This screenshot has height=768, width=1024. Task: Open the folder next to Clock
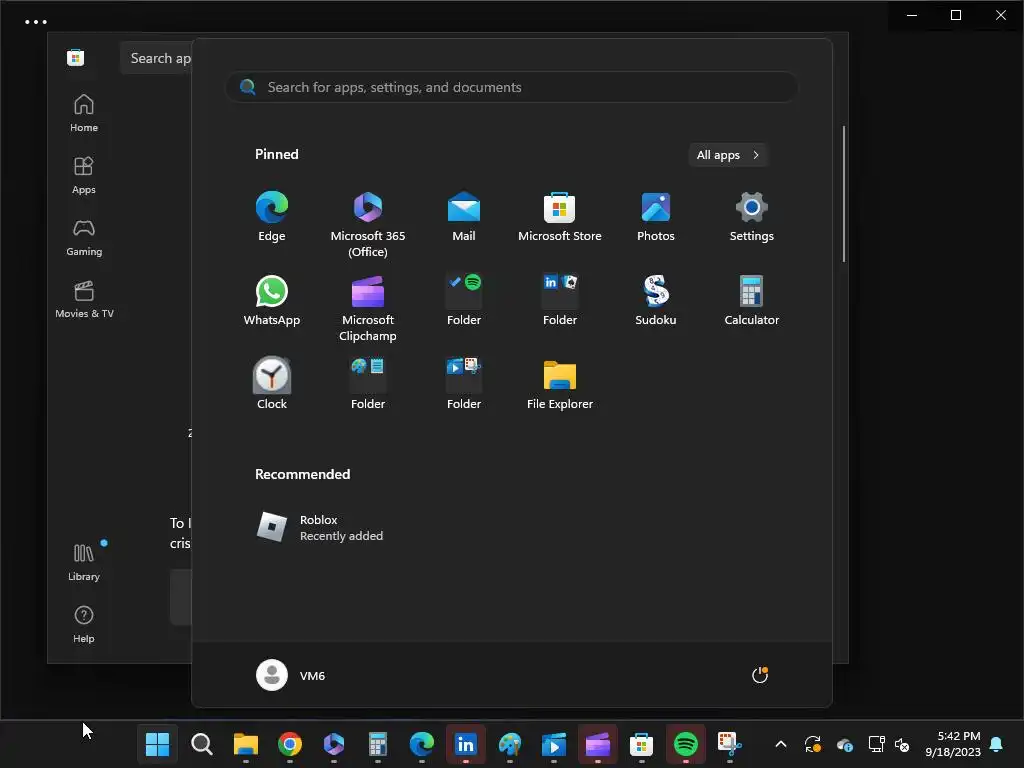(368, 384)
